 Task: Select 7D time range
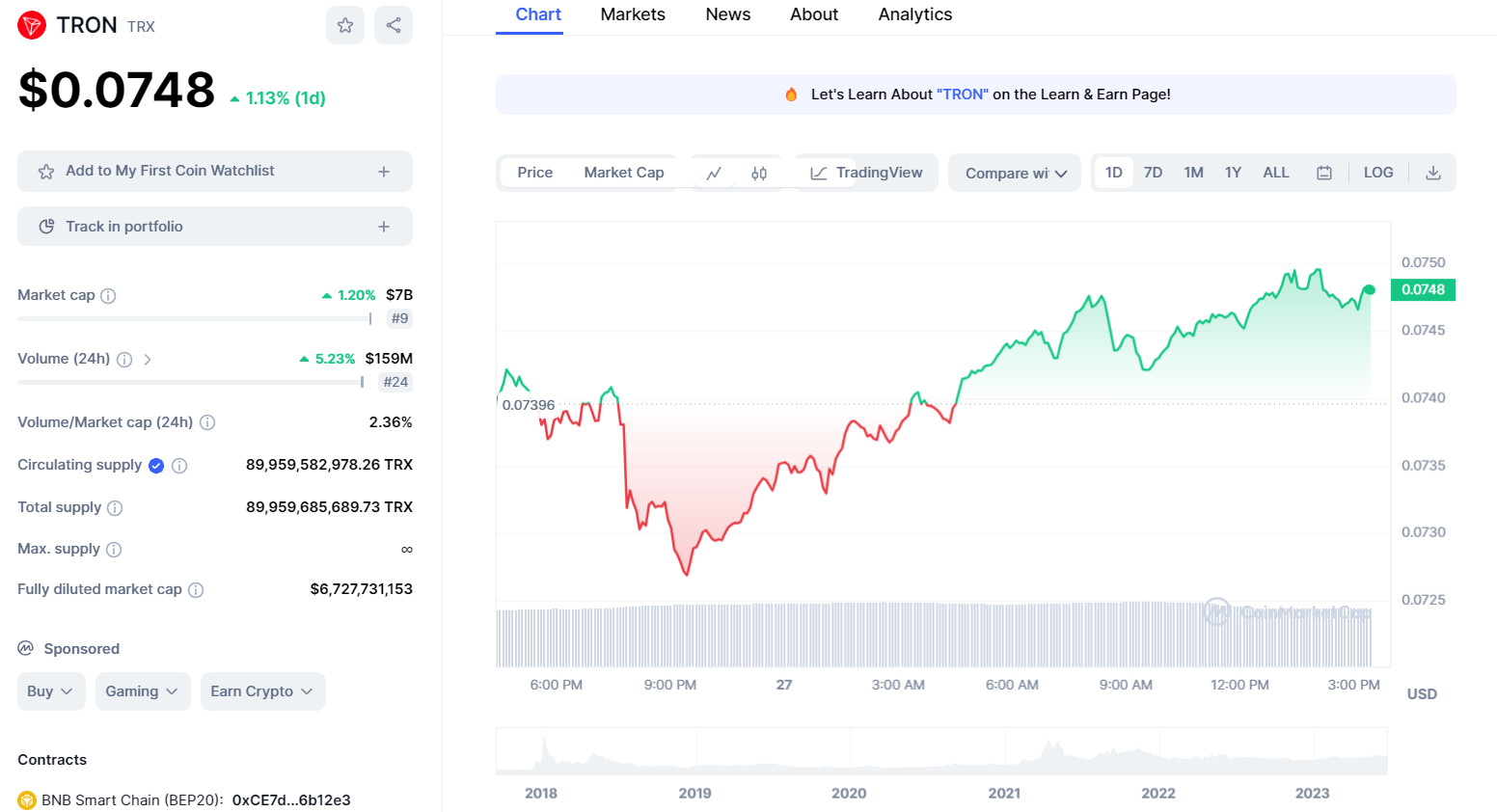[1153, 173]
